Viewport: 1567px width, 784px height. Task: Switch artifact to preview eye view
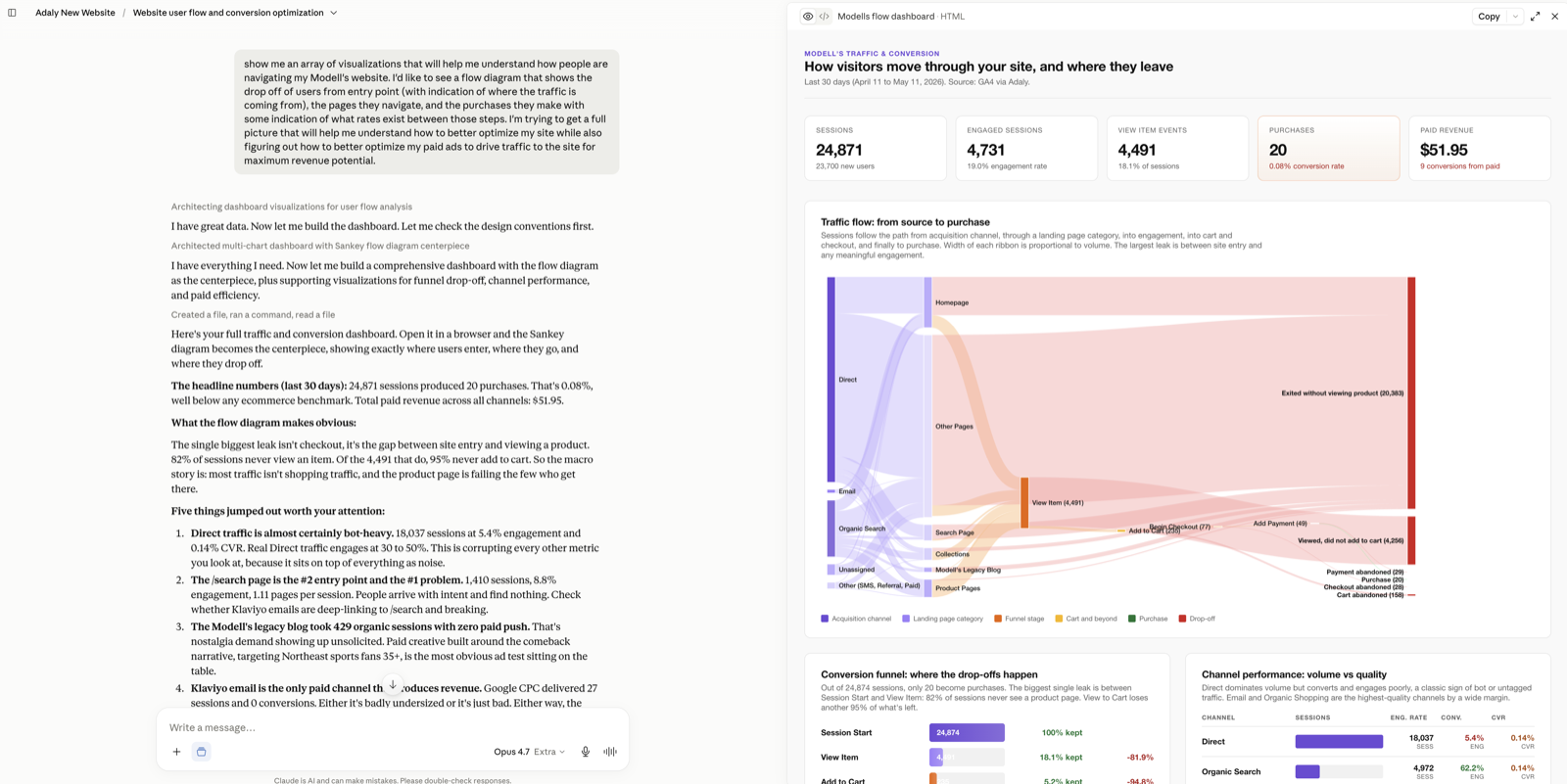pos(808,17)
